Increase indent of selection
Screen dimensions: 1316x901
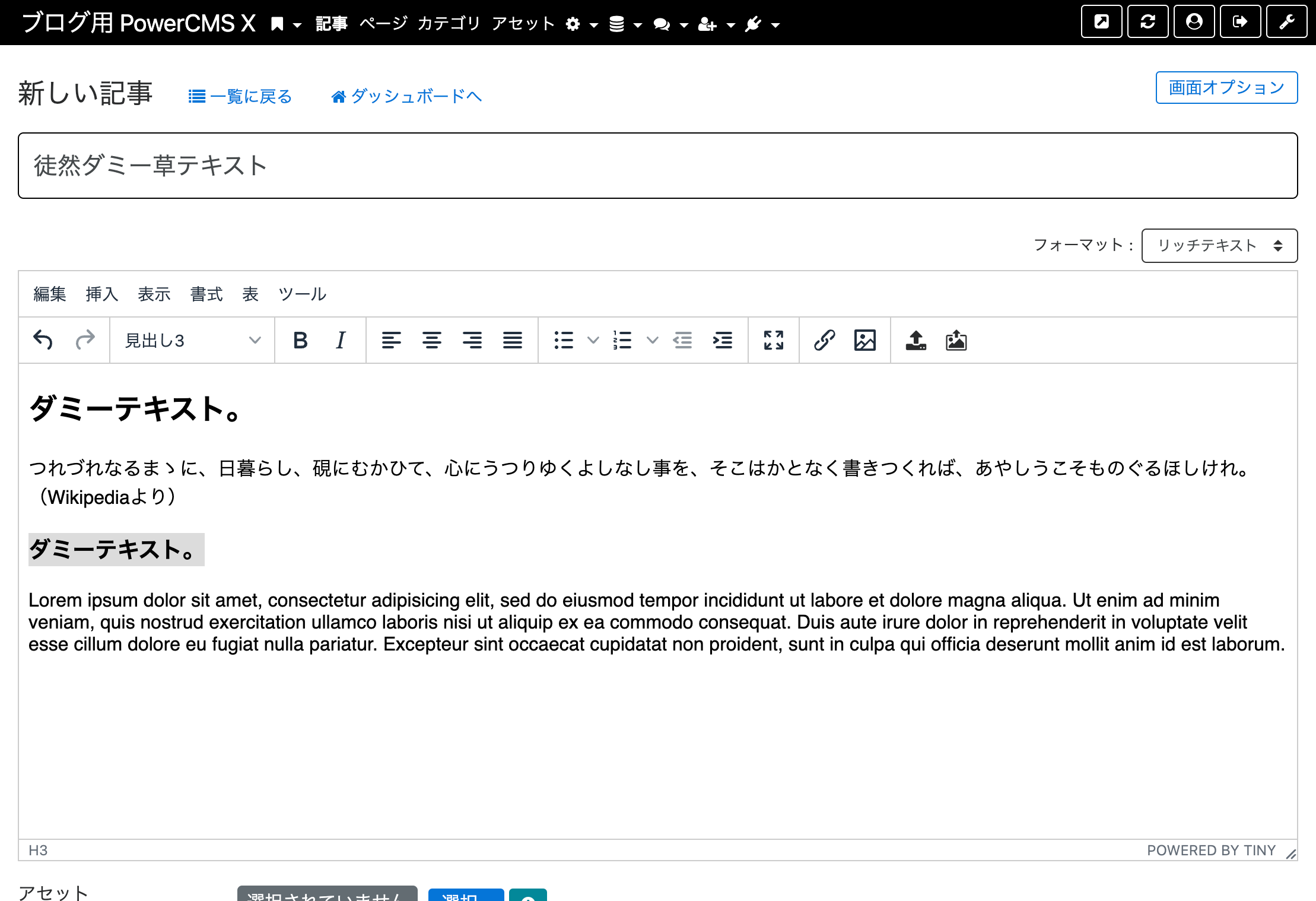point(723,340)
